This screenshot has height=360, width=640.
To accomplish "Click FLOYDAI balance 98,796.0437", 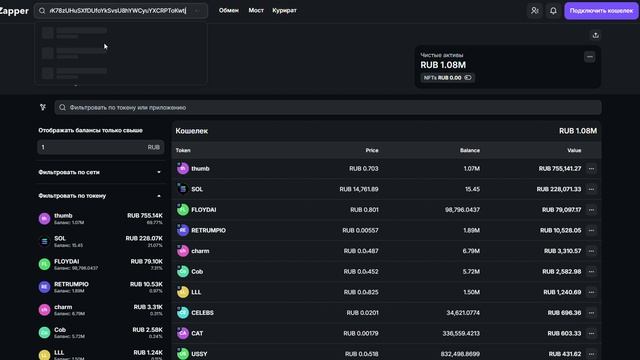I will pos(462,210).
